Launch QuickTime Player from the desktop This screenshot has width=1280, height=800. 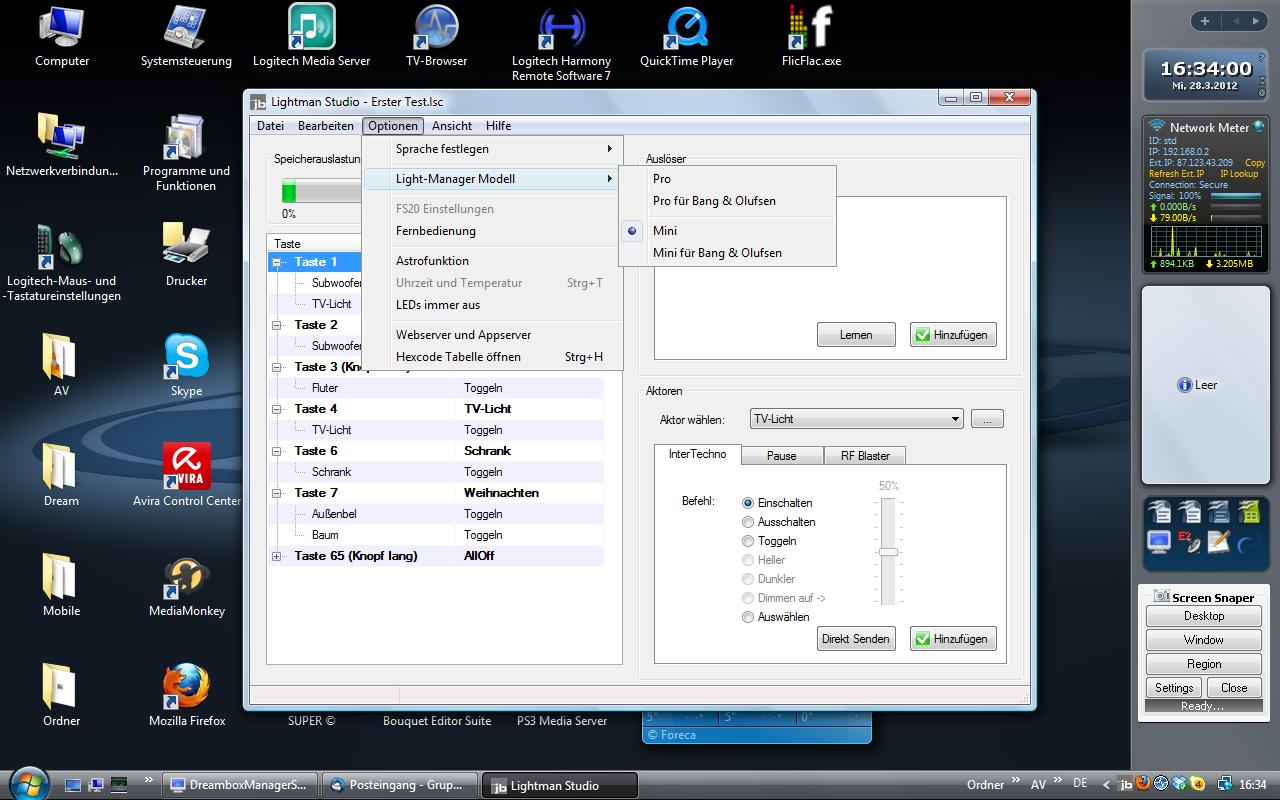pyautogui.click(x=686, y=28)
